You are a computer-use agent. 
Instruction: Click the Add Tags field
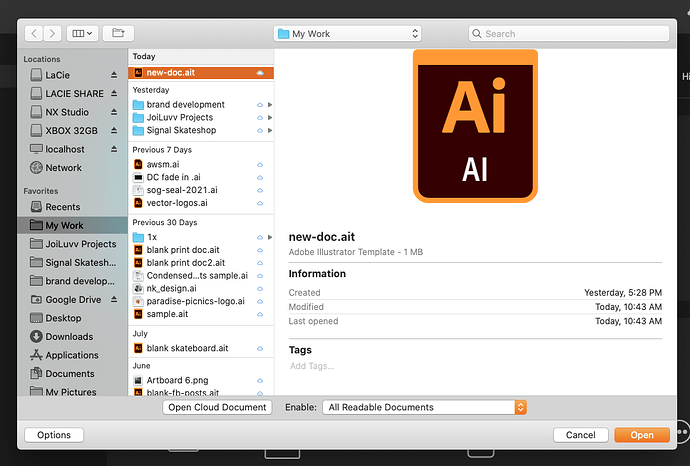pyautogui.click(x=312, y=366)
